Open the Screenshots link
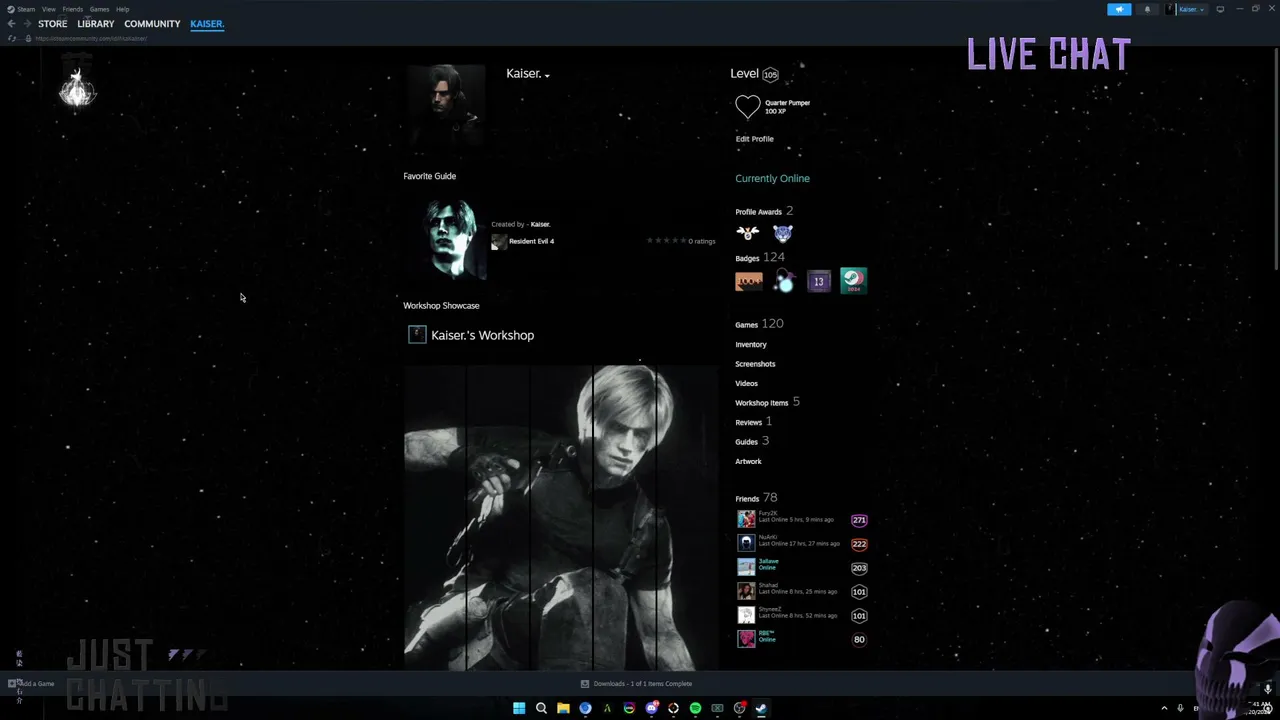 point(755,364)
